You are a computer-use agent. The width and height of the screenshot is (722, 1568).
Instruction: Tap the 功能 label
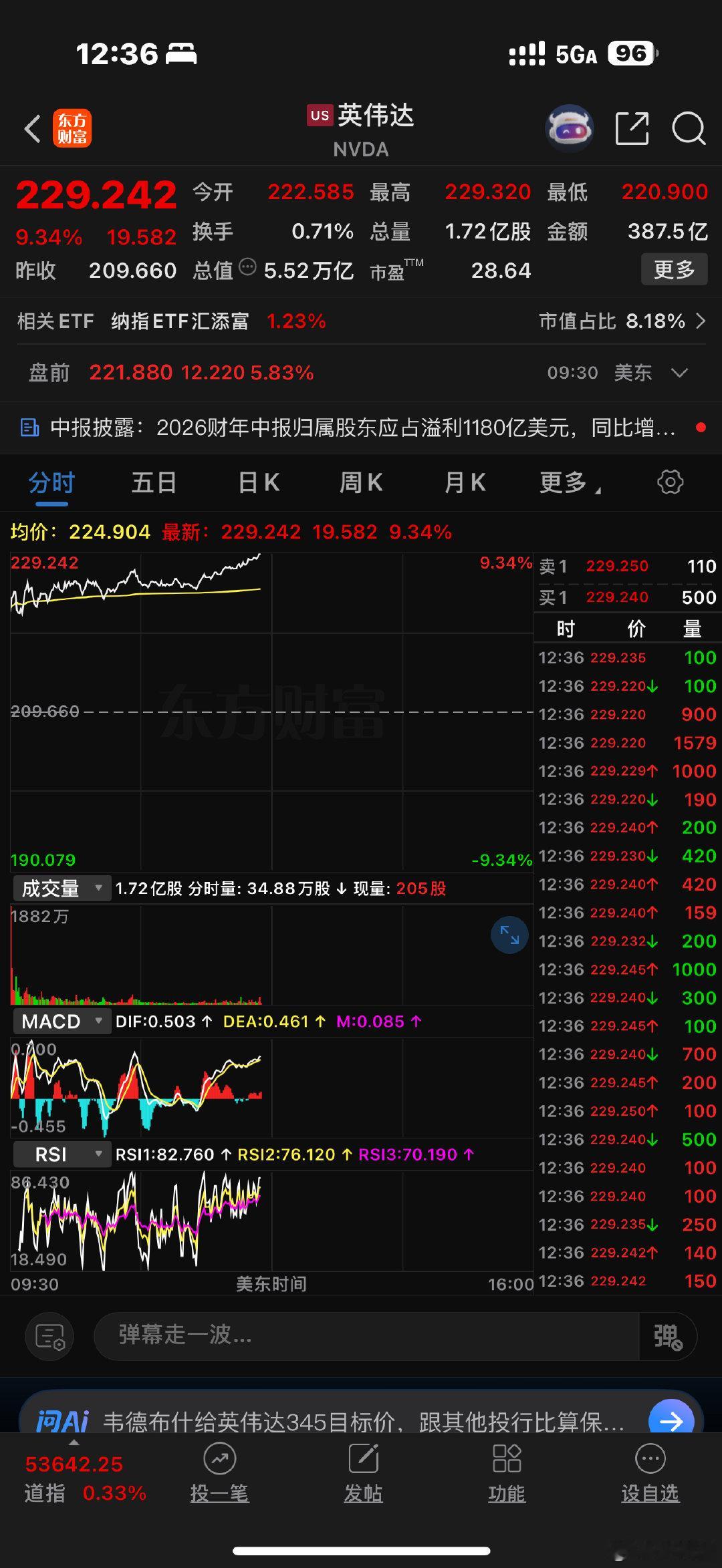pyautogui.click(x=507, y=1493)
